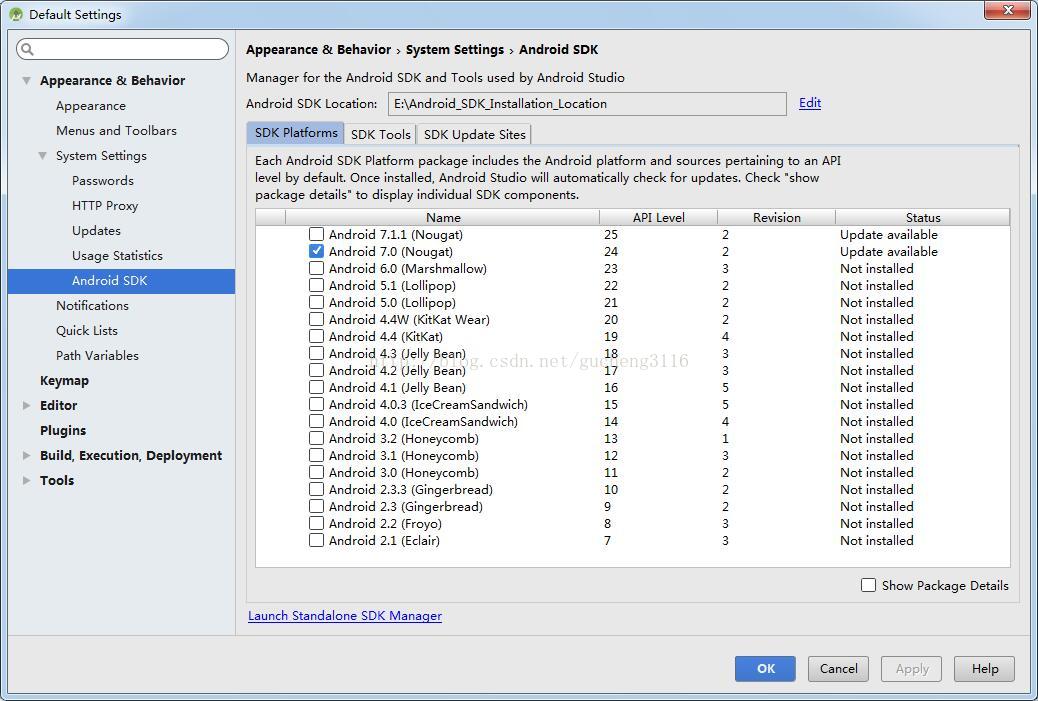The image size is (1038, 701).
Task: Click the 'Android 4.3 (Jelly Bean)' row name
Action: (x=397, y=353)
